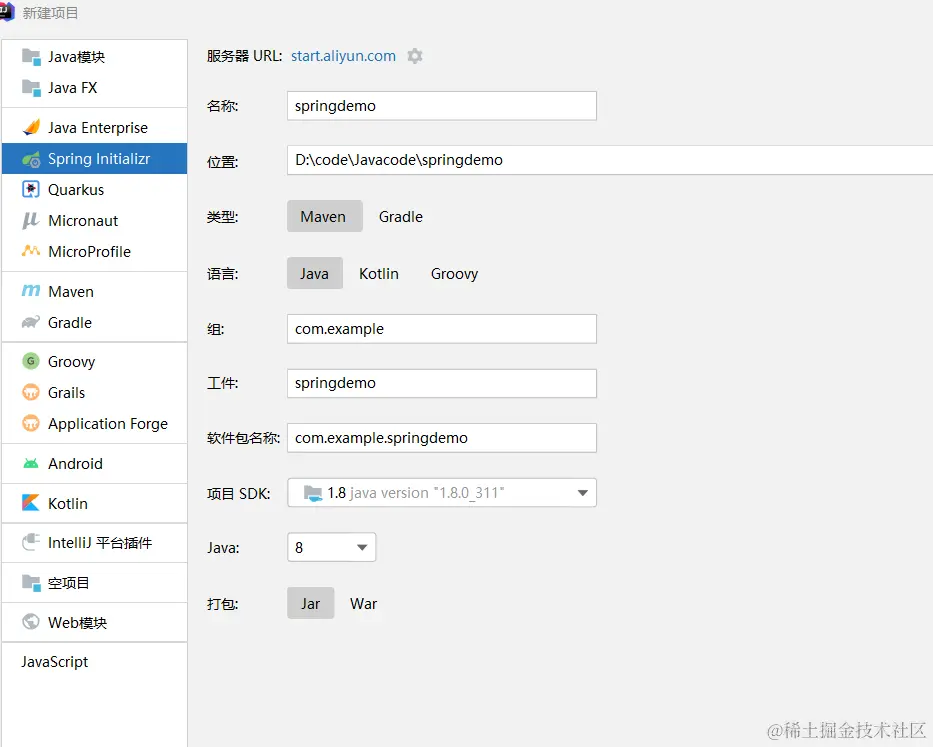
Task: Select Application Forge label in list
Action: 108,424
